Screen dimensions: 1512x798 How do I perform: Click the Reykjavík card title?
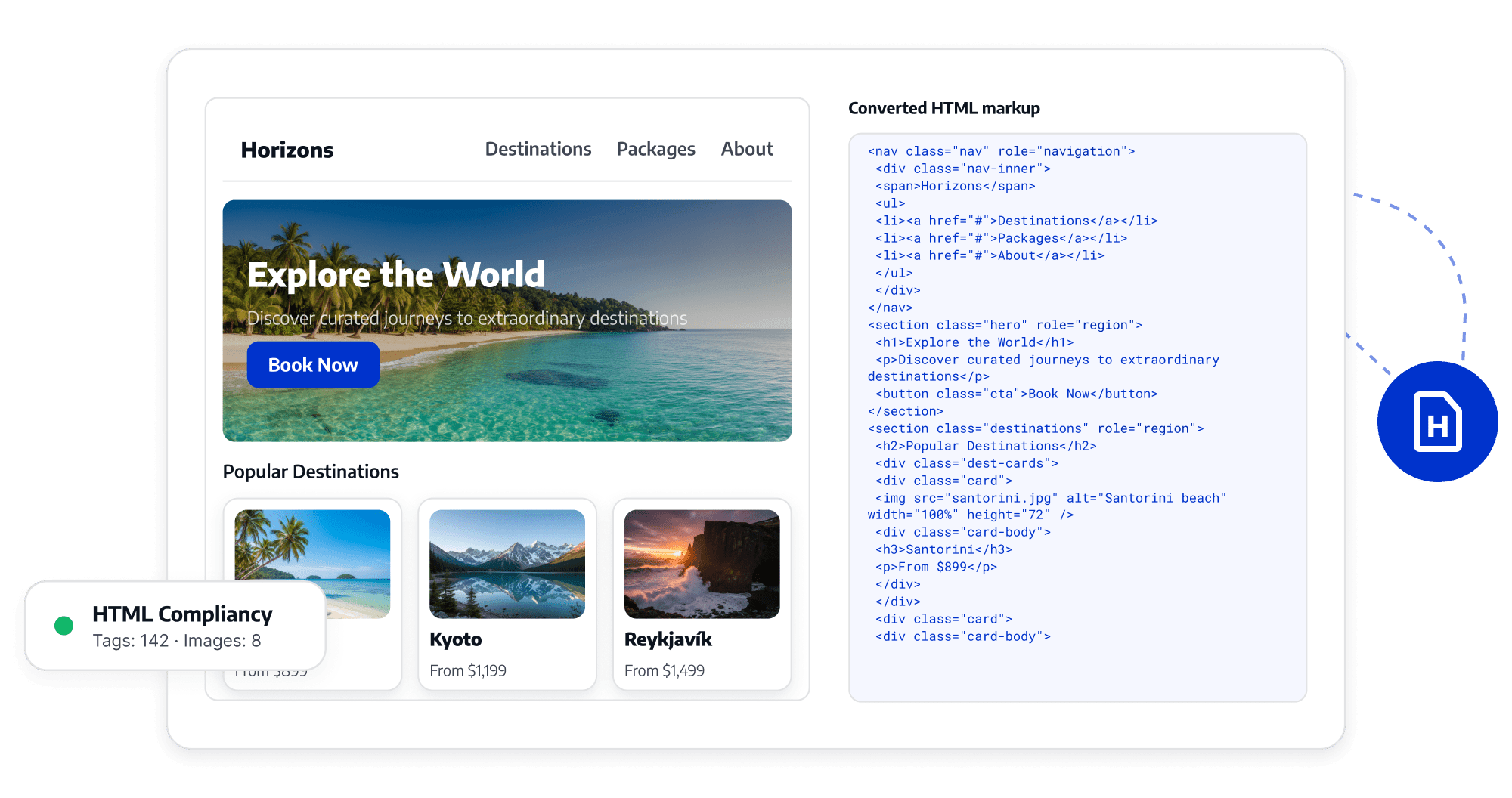coord(668,639)
